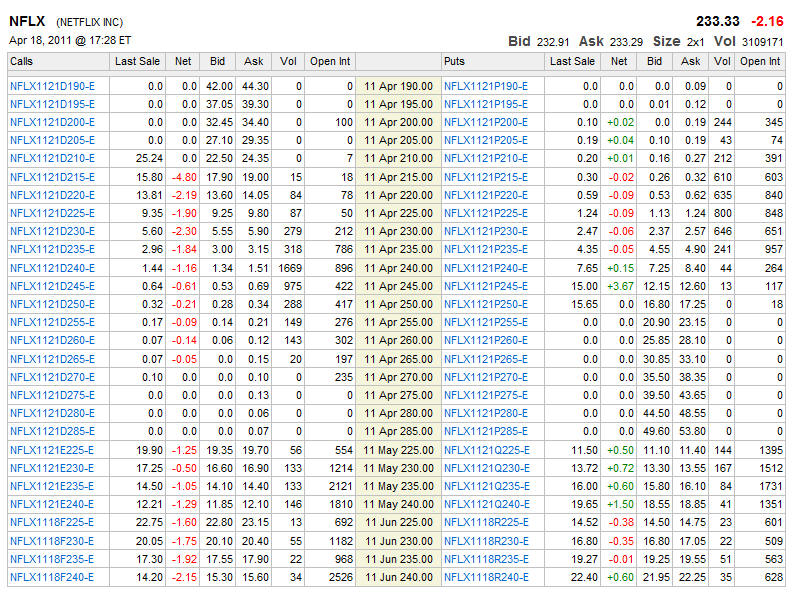Open call contract NFLX1121D265-E

click(52, 359)
